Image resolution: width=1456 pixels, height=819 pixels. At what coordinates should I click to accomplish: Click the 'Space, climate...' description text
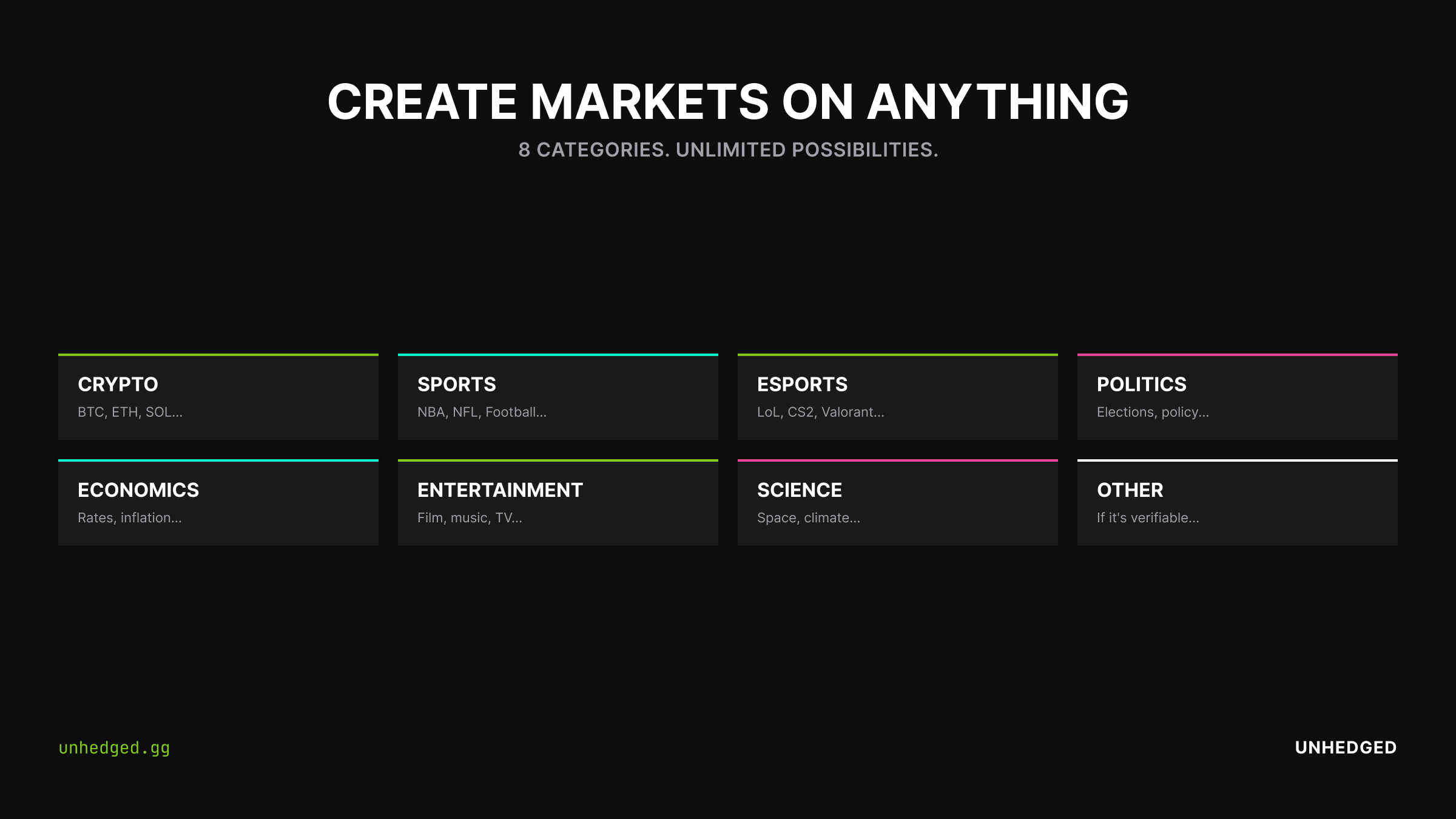point(808,518)
